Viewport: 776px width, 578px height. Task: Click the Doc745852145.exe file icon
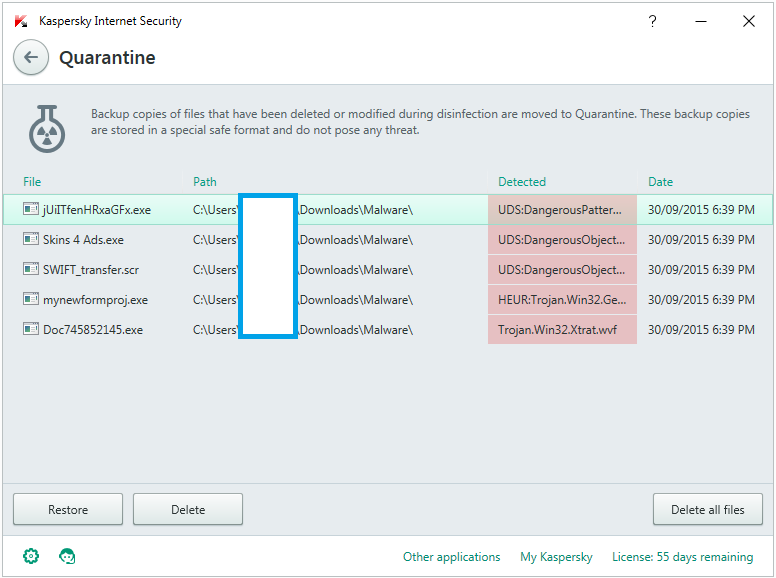coord(31,329)
